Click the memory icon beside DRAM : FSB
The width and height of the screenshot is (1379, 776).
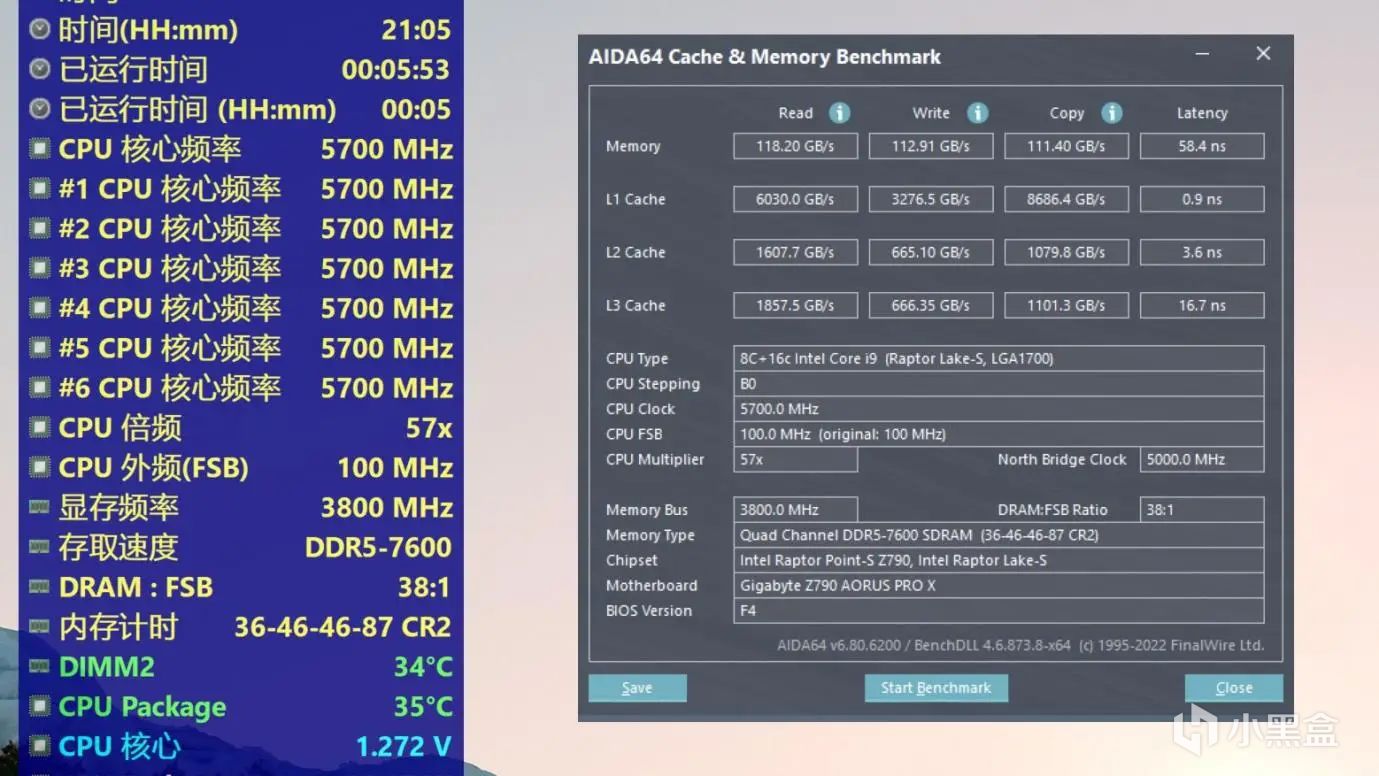point(40,586)
